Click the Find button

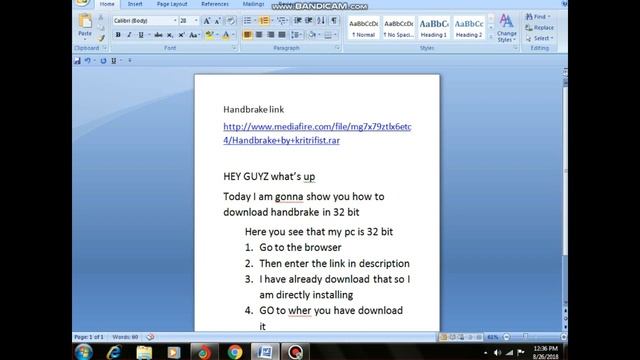(x=538, y=17)
